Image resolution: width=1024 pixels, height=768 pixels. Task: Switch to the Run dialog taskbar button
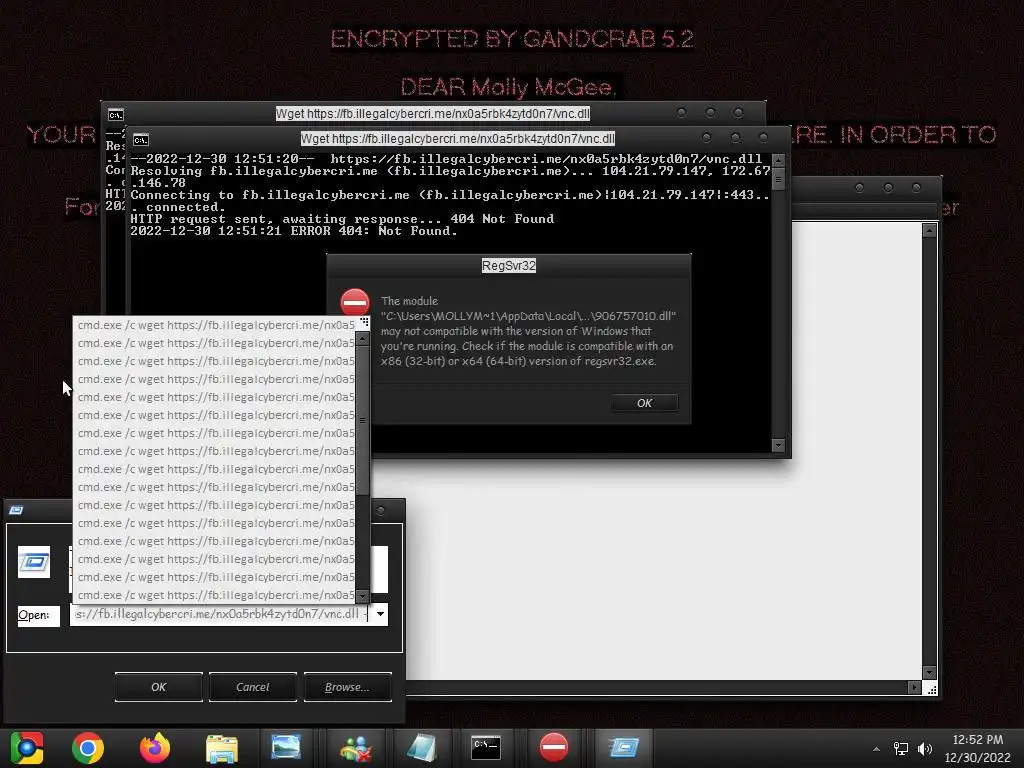click(624, 748)
